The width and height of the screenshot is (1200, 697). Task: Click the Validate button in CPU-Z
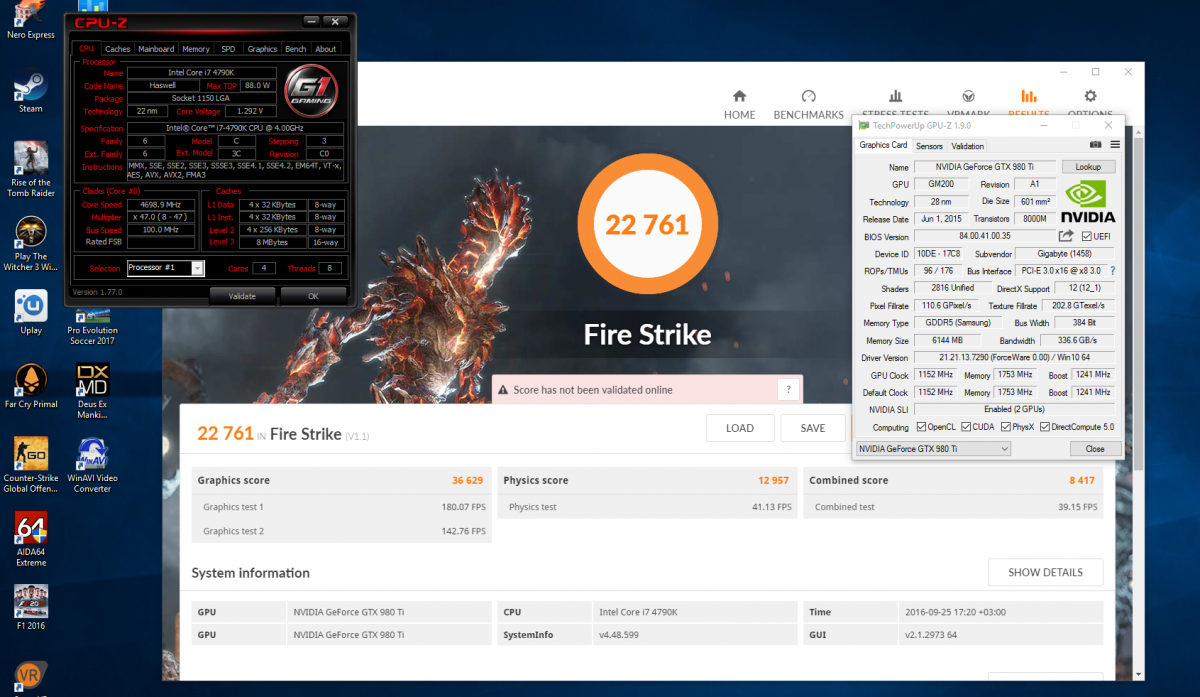pos(242,296)
